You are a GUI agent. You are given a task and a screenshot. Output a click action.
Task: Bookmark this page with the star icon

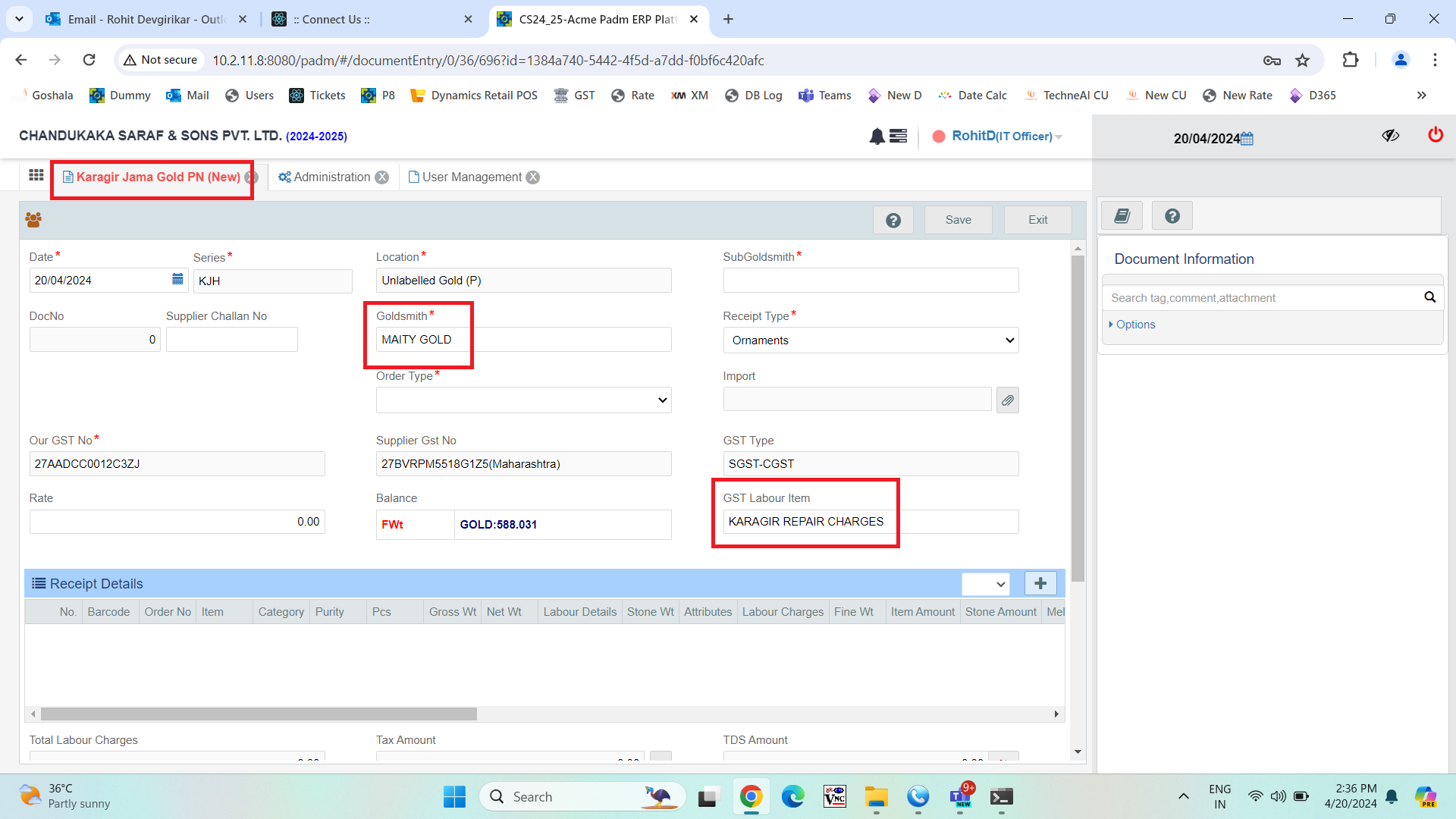coord(1303,60)
